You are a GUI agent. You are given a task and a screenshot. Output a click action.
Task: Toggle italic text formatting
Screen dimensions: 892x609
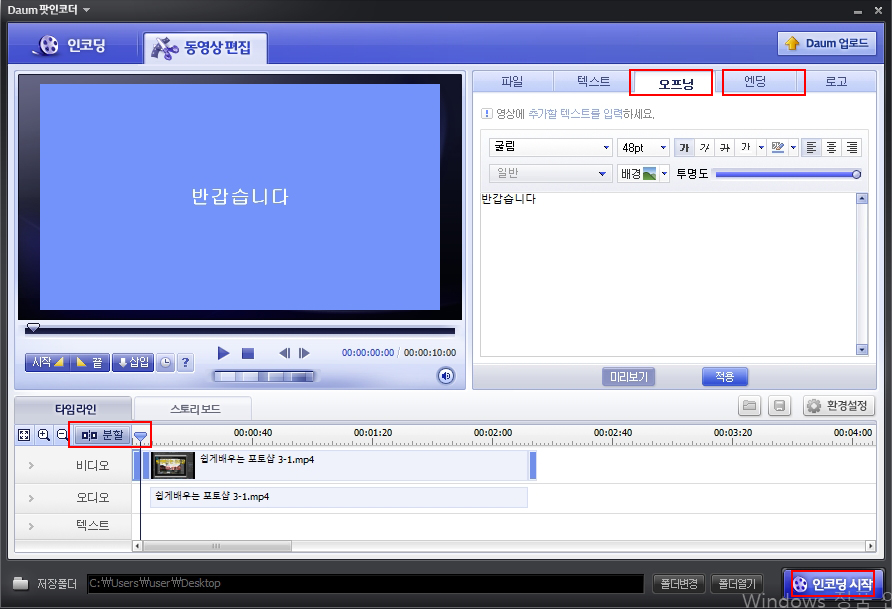705,147
